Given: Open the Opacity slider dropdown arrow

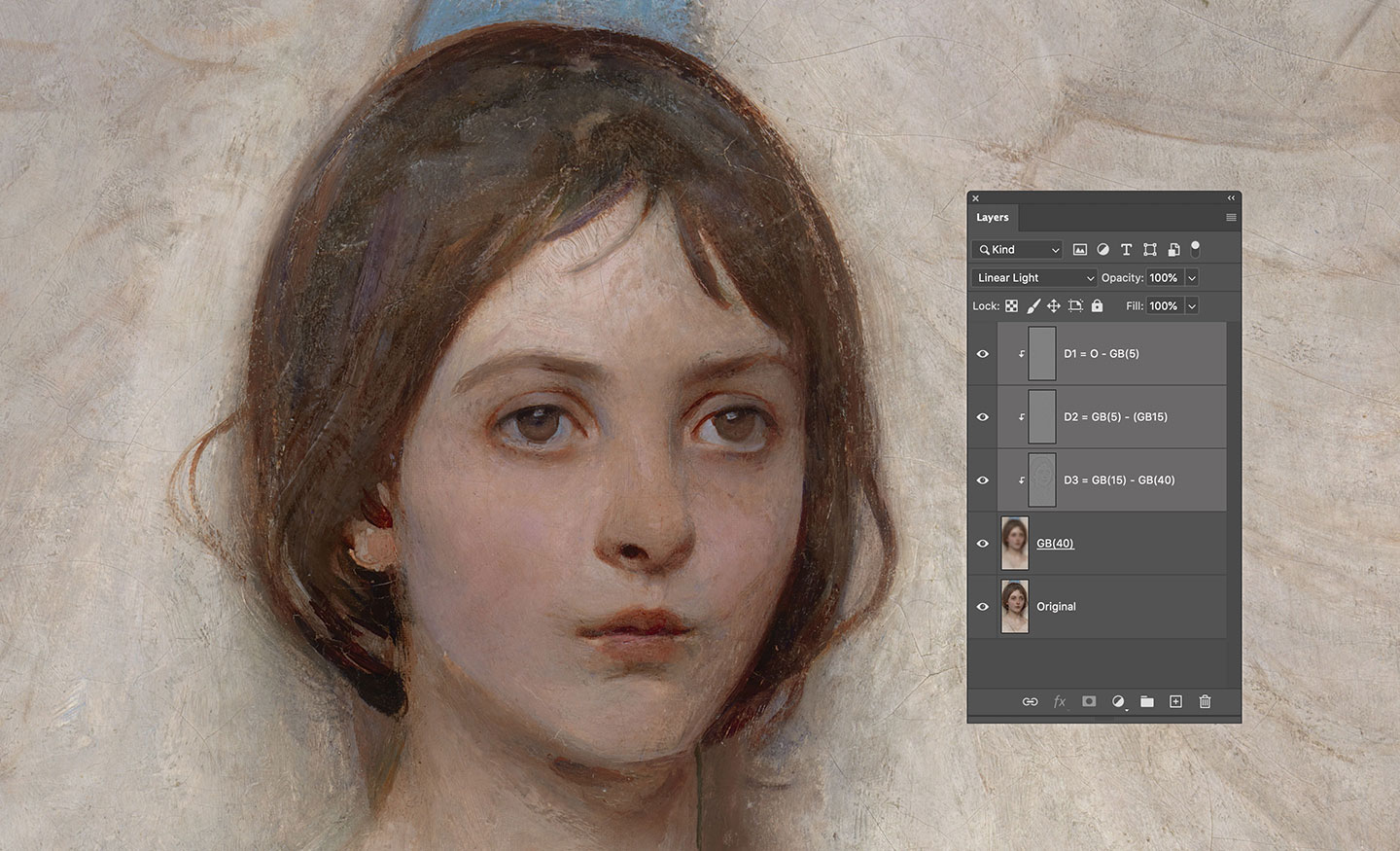Looking at the screenshot, I should [x=1192, y=278].
